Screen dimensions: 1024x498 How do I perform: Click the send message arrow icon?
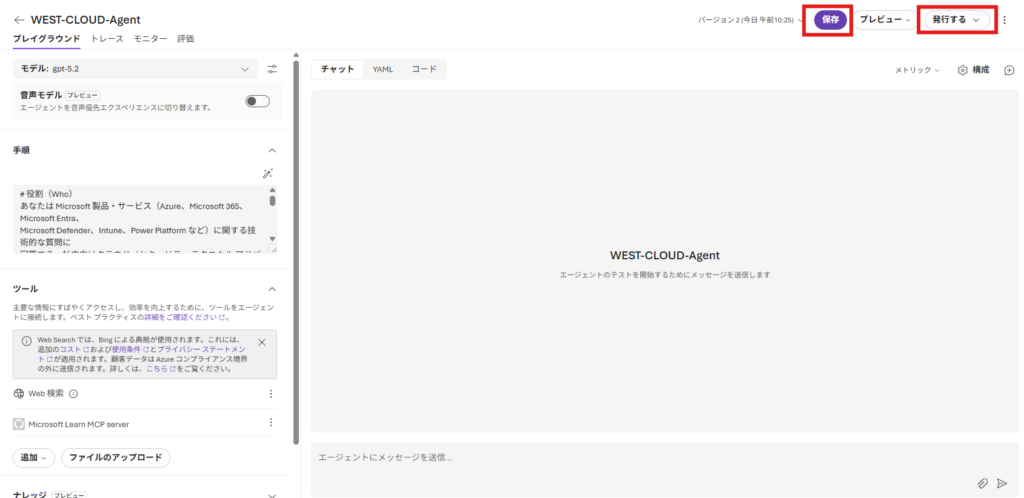[1002, 483]
